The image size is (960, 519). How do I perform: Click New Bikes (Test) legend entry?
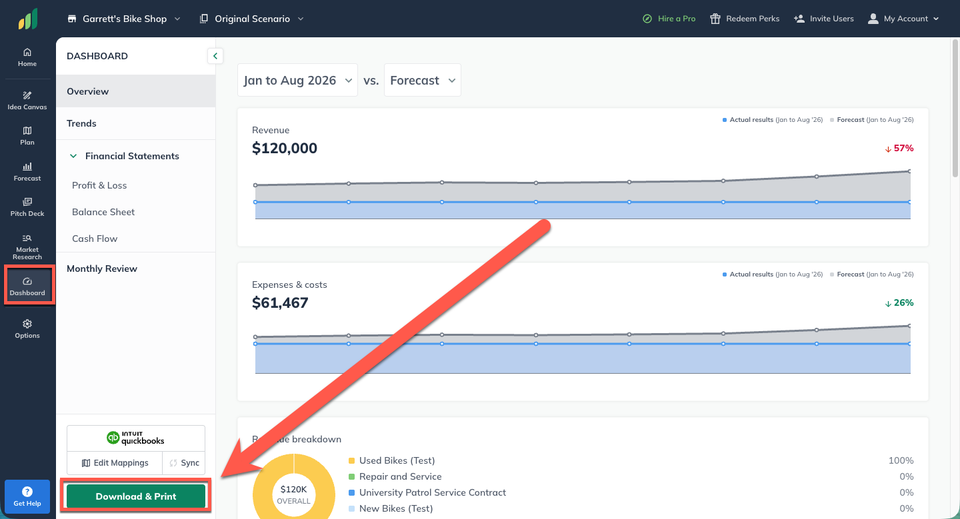click(391, 509)
